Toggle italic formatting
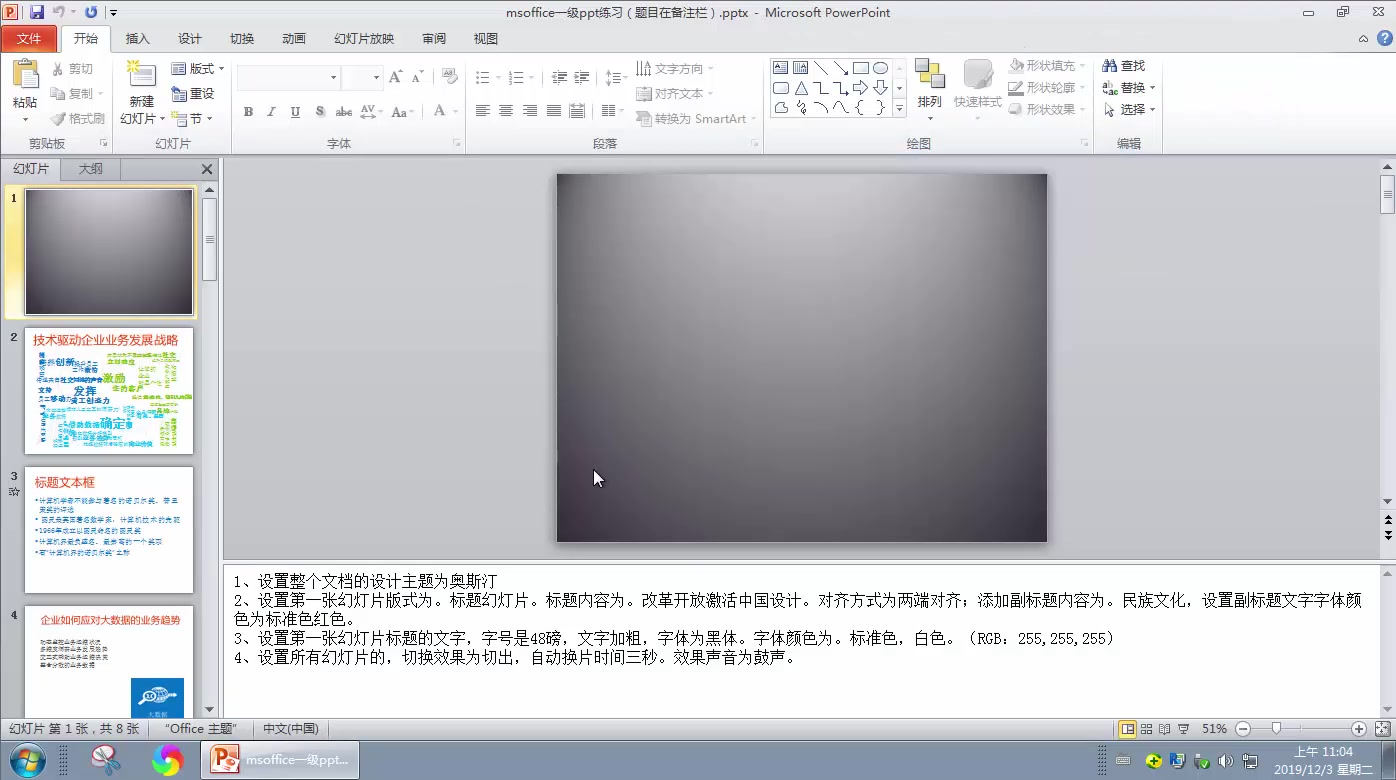The width and height of the screenshot is (1396, 780). [271, 112]
